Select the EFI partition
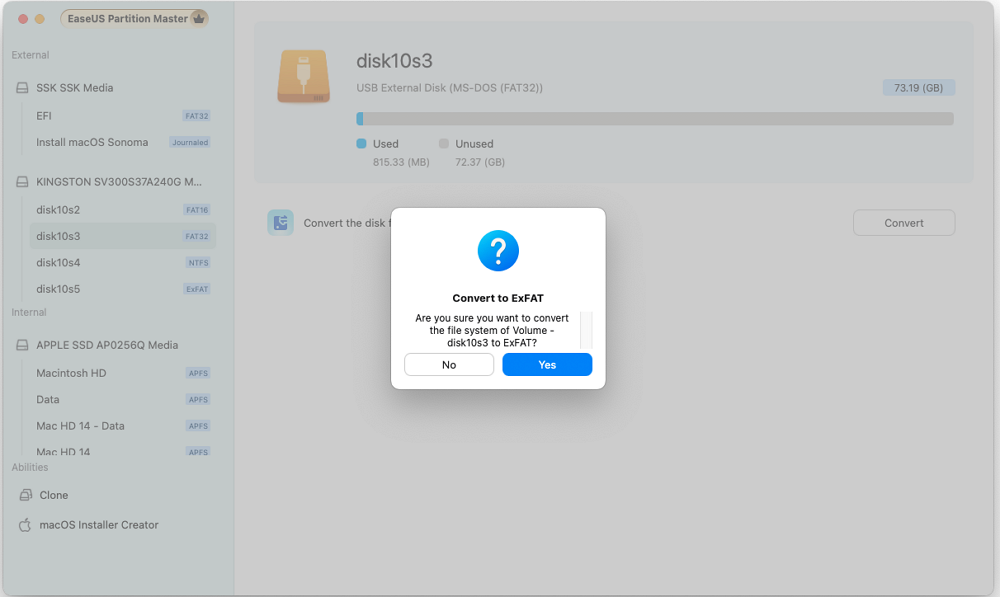 click(122, 116)
